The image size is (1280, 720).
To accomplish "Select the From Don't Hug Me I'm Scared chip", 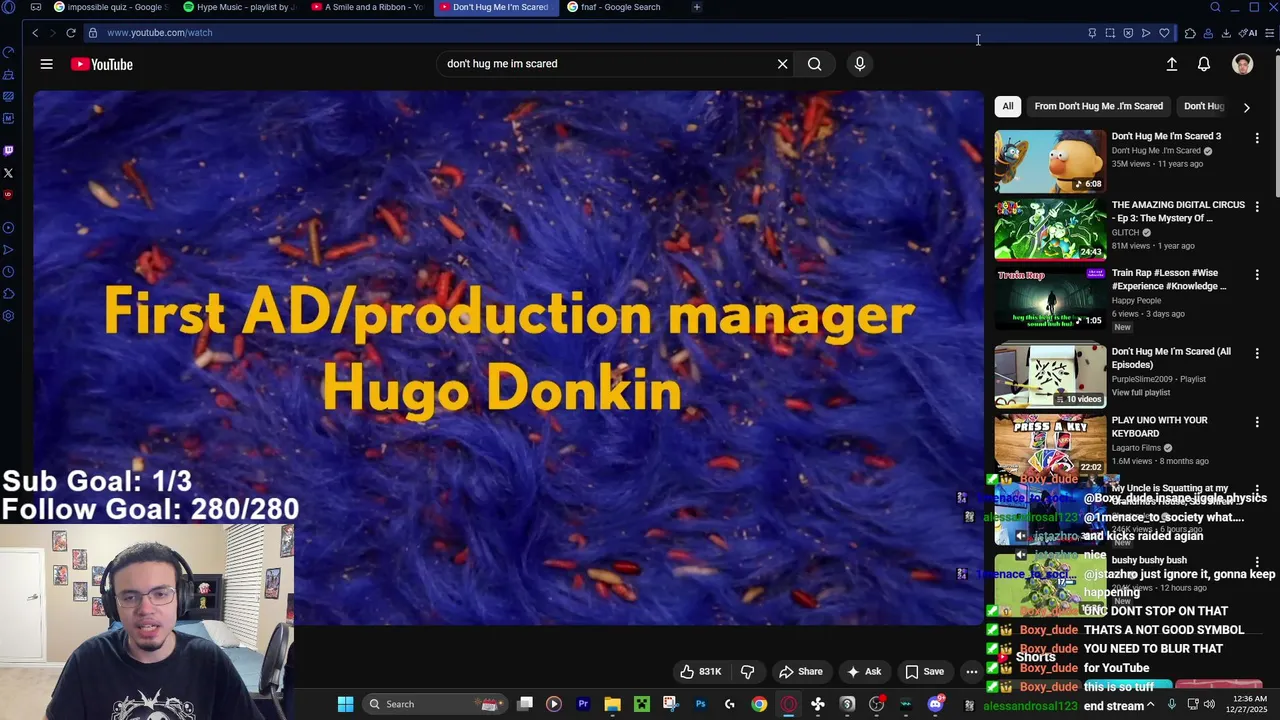I will [x=1098, y=106].
